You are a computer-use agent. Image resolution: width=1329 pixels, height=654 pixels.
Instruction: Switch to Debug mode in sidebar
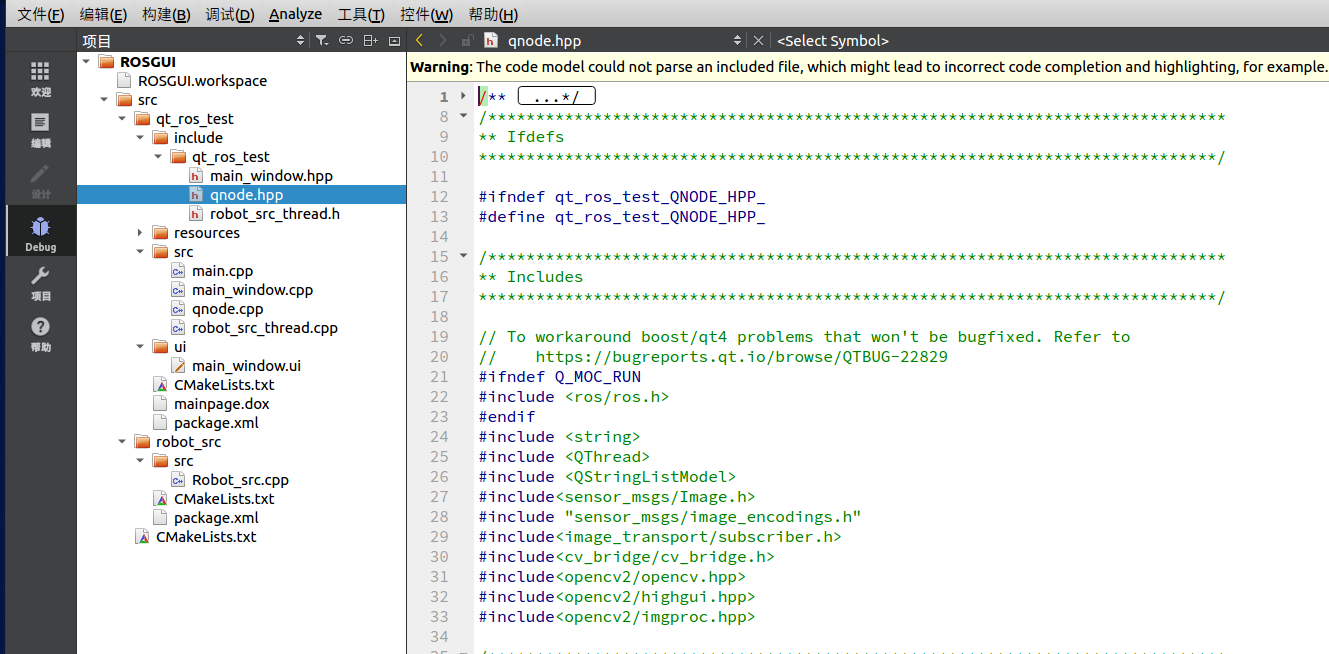[x=40, y=233]
